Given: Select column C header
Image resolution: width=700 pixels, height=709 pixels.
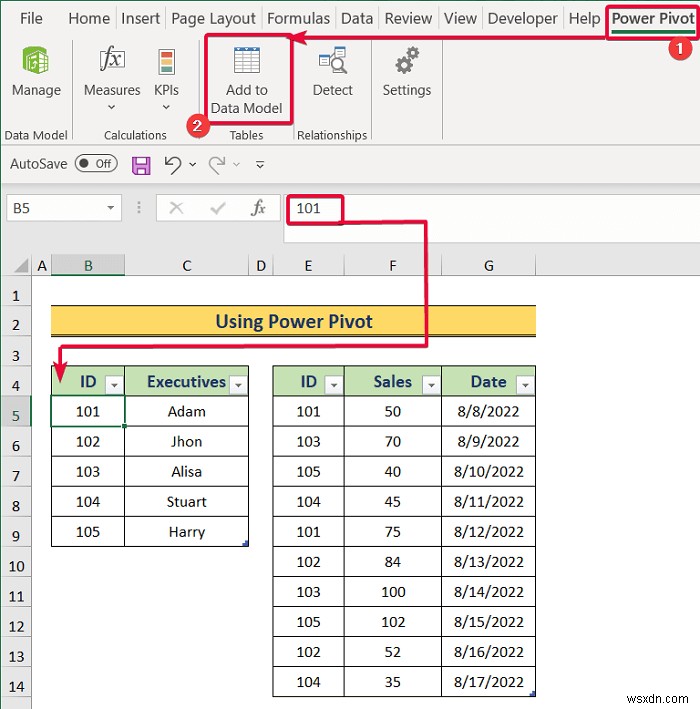Looking at the screenshot, I should coord(187,266).
